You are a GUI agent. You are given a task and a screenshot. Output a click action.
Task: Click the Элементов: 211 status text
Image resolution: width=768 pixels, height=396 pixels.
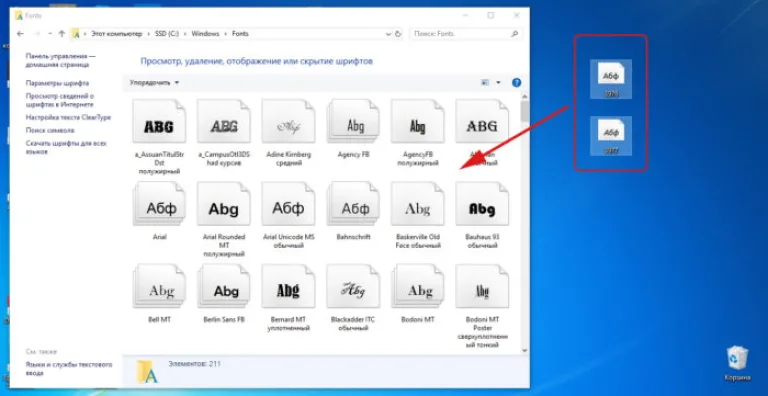click(194, 364)
